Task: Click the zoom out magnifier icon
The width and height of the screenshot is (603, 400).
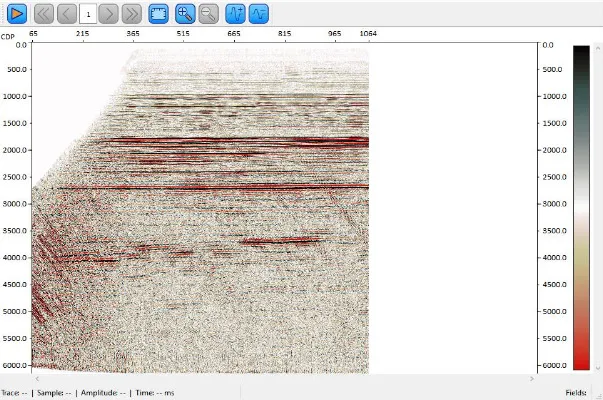Action: coord(209,14)
